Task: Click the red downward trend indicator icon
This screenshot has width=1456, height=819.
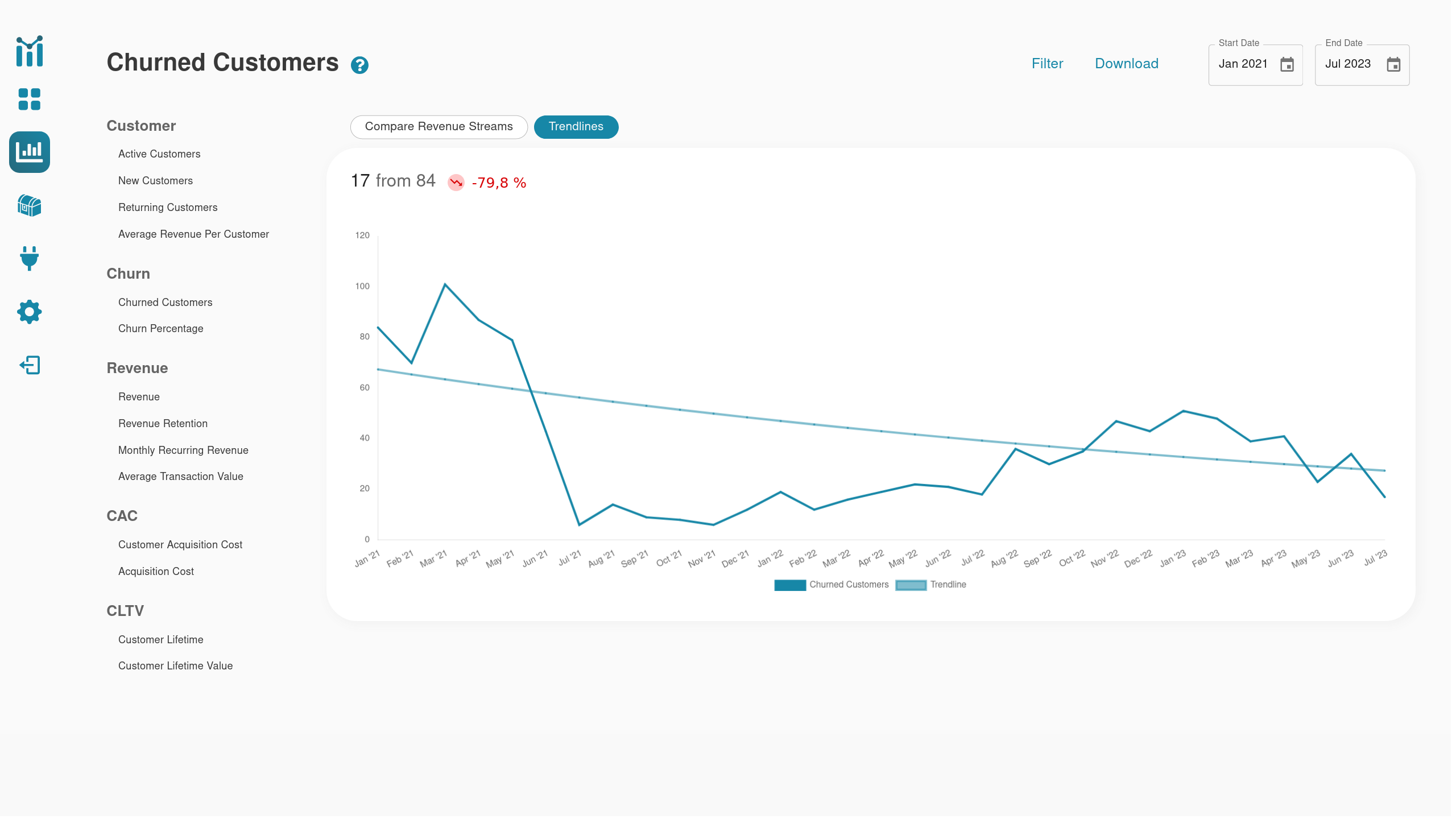Action: coord(456,183)
